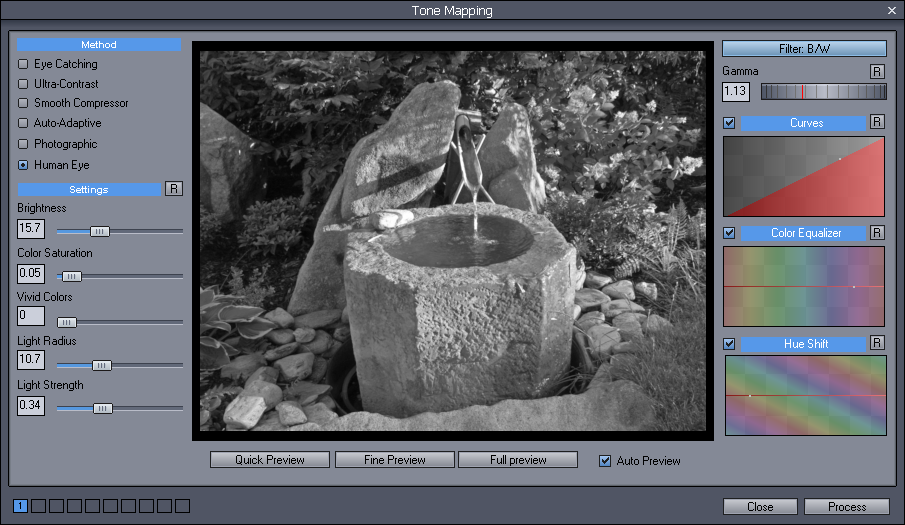905x525 pixels.
Task: Choose the Photographic method
Action: [x=23, y=144]
